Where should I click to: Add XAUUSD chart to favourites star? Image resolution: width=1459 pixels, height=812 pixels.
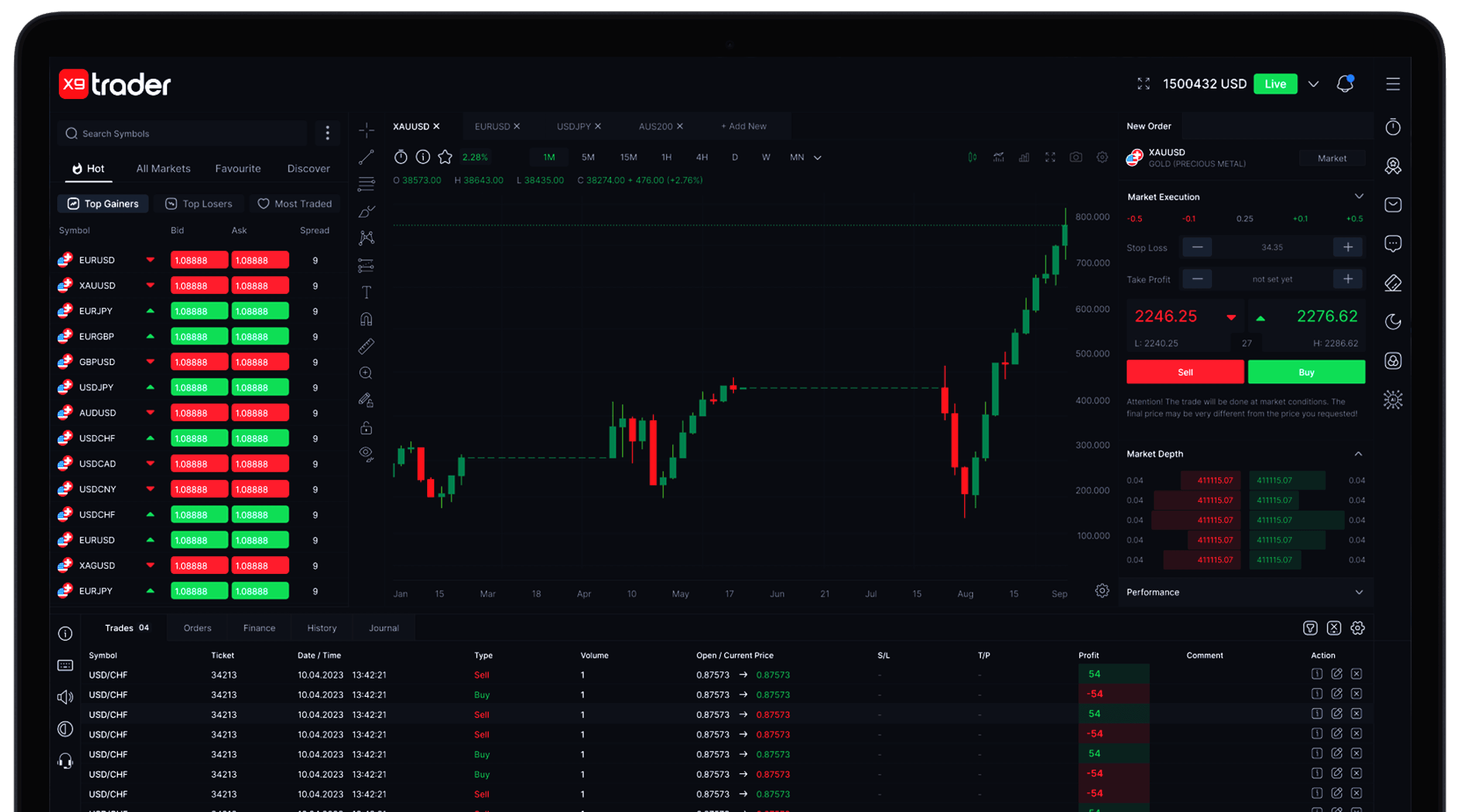coord(445,157)
